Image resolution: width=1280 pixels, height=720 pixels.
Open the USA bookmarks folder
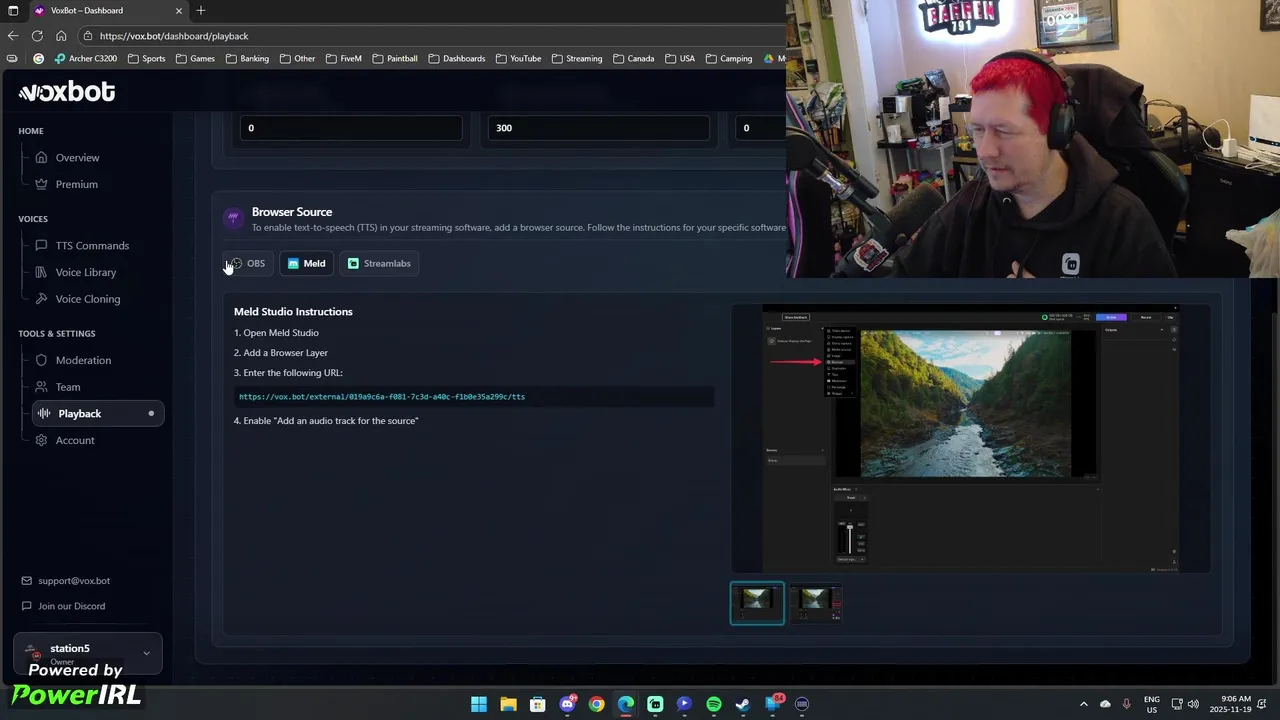[x=679, y=58]
